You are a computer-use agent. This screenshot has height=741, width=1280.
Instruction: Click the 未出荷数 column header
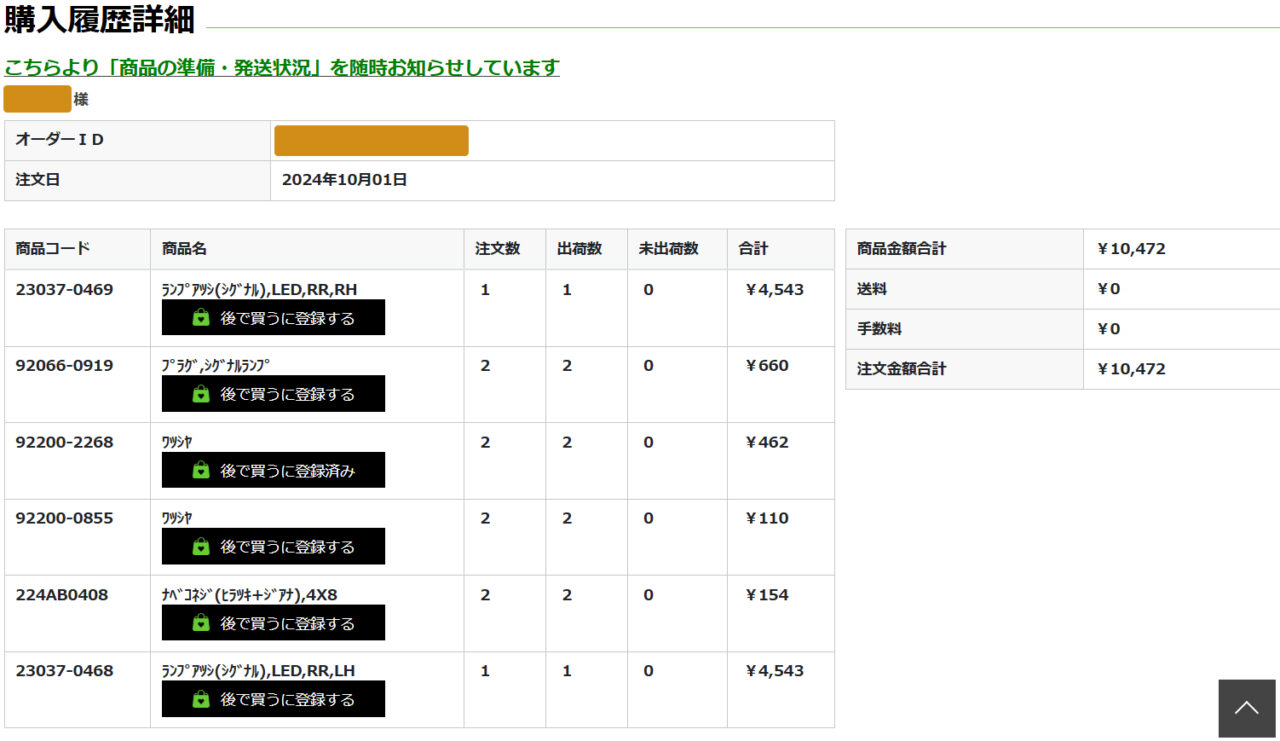pos(677,249)
